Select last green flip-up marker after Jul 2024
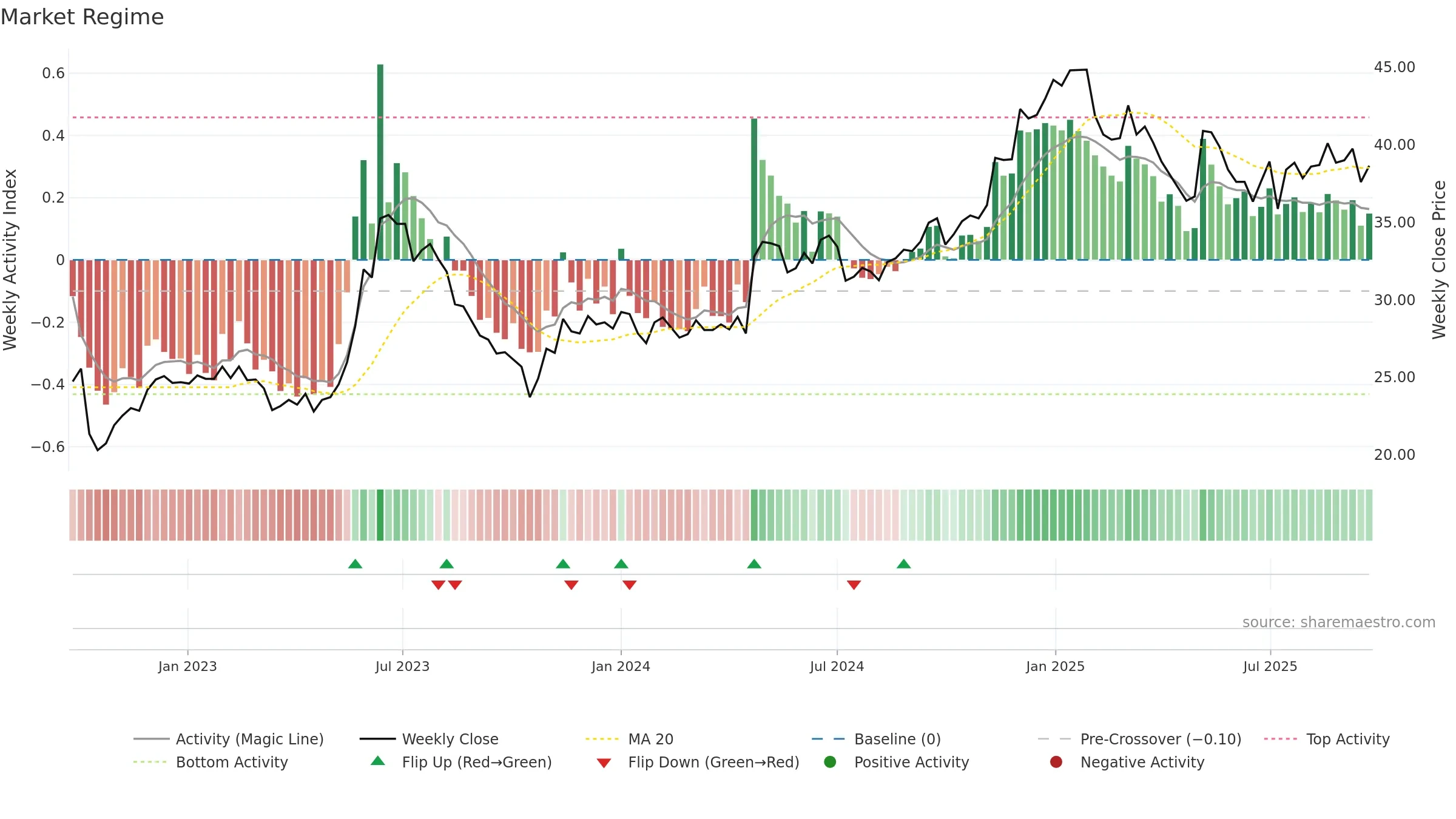Image resolution: width=1456 pixels, height=819 pixels. (x=904, y=564)
